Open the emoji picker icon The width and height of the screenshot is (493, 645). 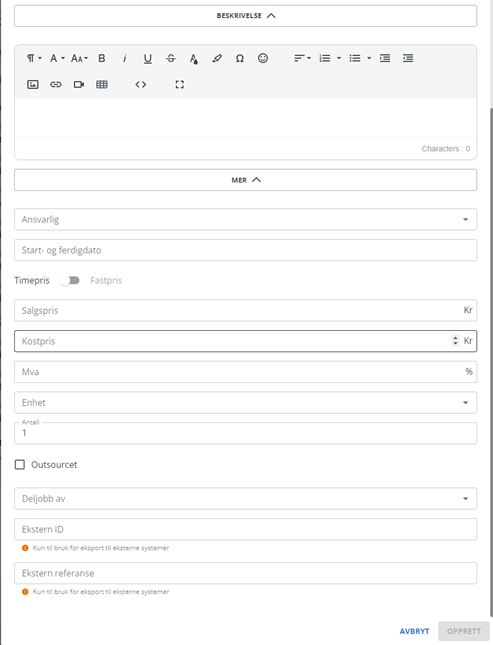(263, 58)
